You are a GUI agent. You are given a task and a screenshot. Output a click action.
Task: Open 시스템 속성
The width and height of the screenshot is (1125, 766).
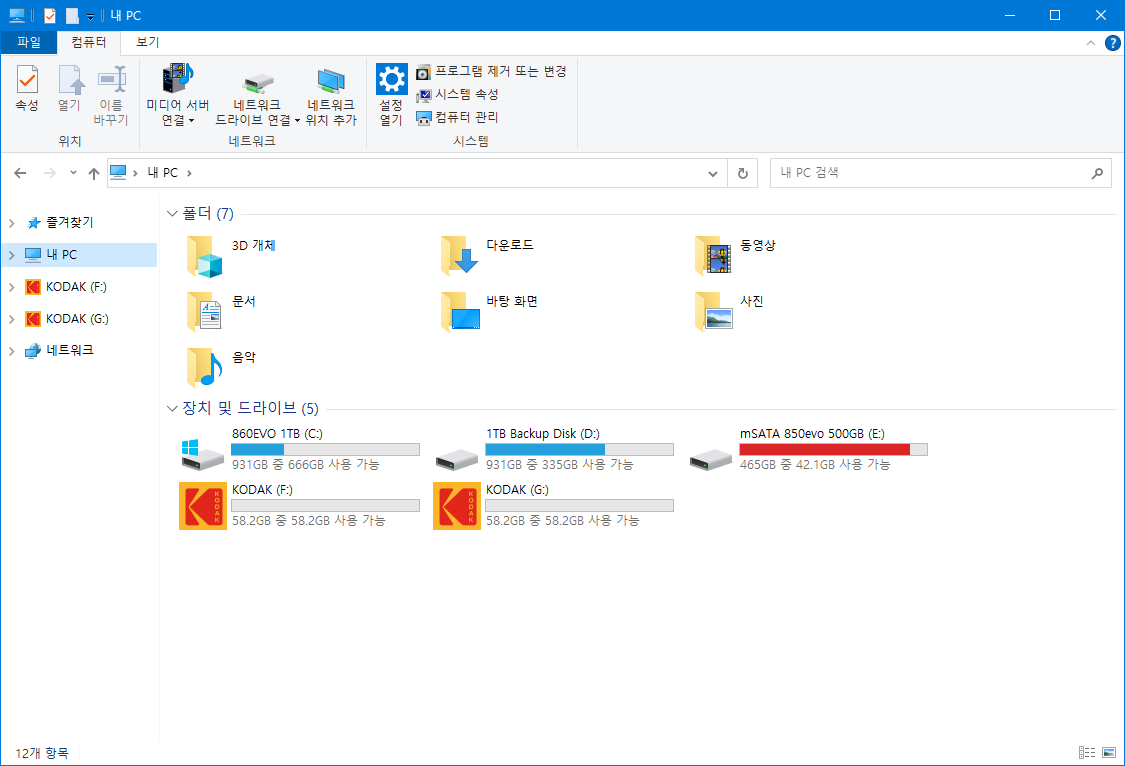point(457,94)
